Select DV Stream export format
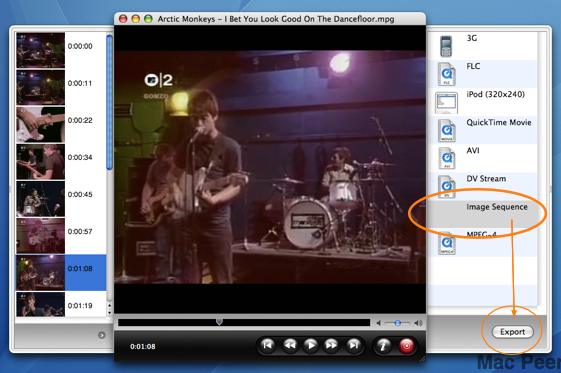This screenshot has height=373, width=561. [483, 186]
